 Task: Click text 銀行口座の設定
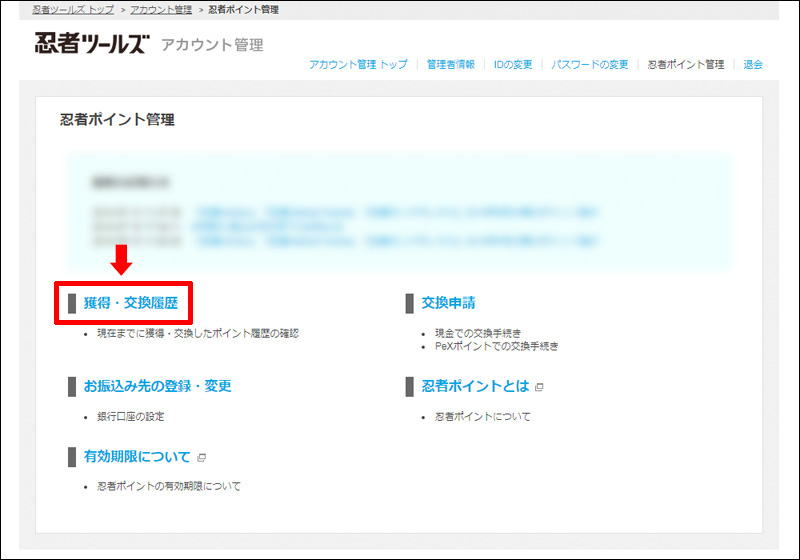(131, 417)
